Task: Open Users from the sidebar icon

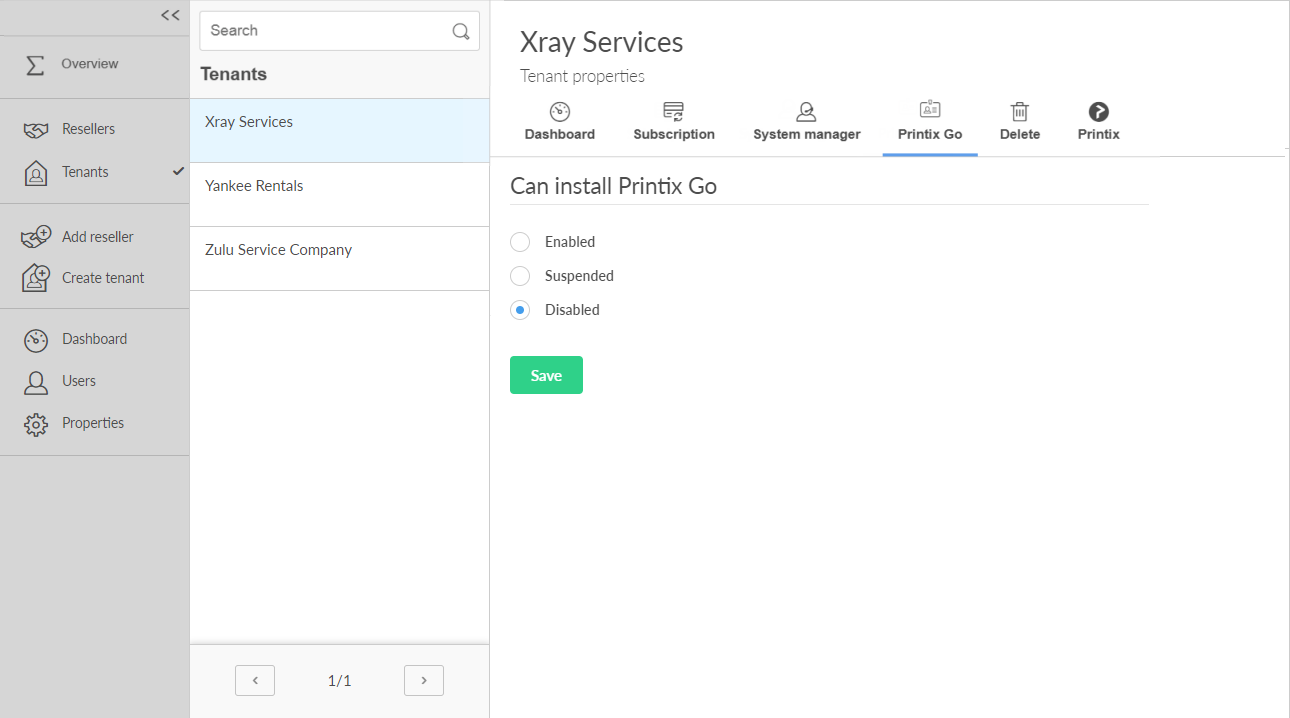Action: [x=36, y=382]
